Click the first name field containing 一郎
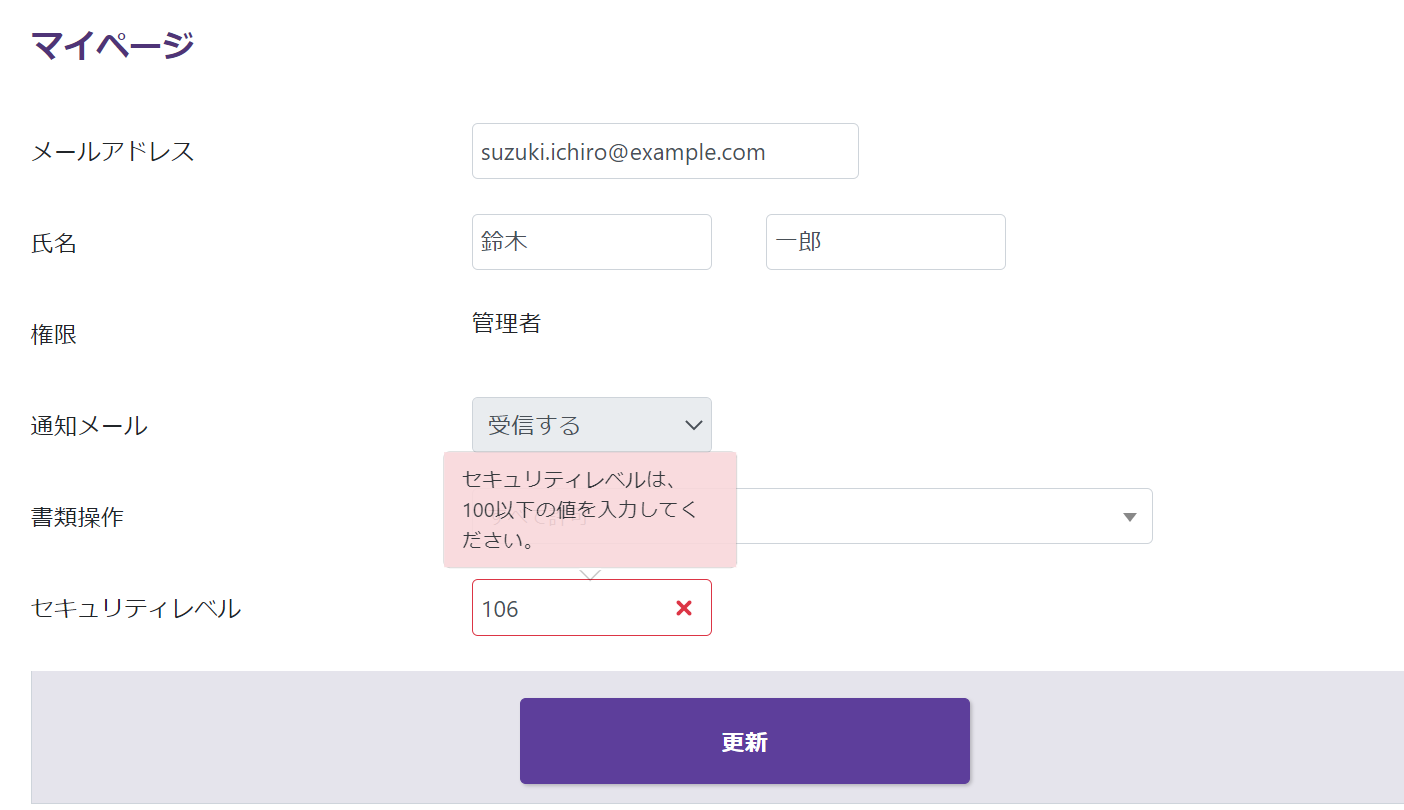 (x=885, y=242)
